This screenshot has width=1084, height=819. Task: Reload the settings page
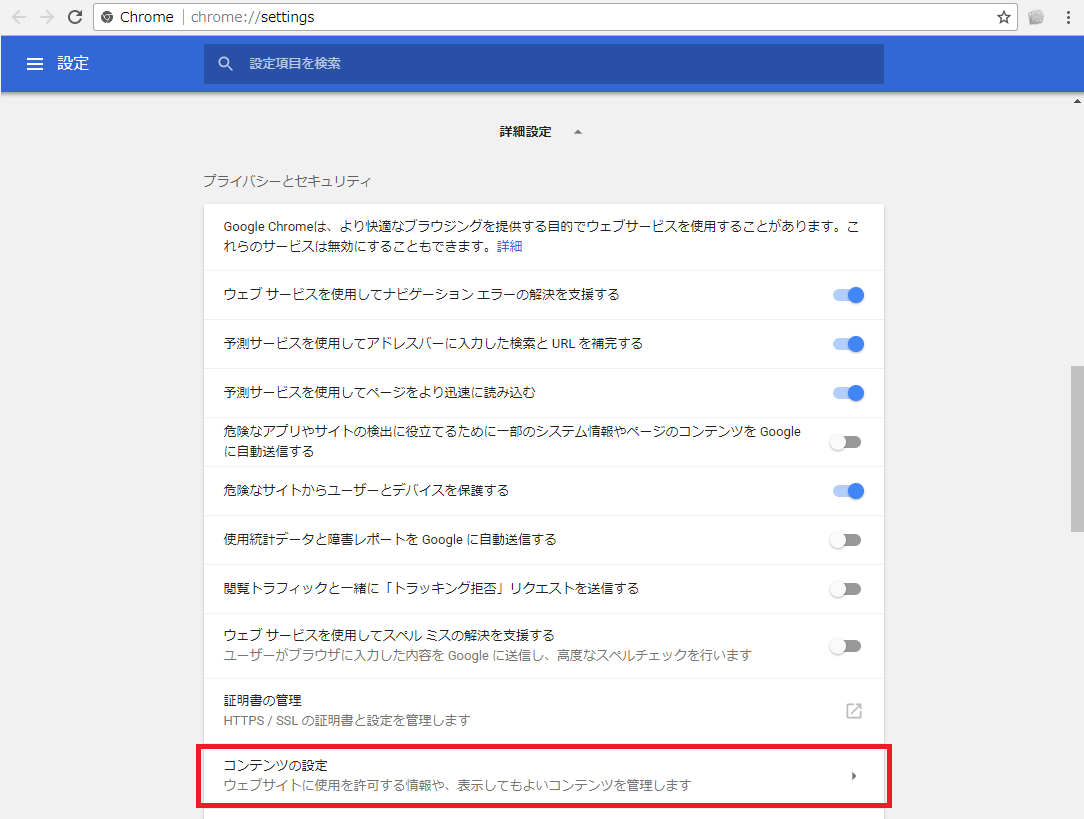75,17
